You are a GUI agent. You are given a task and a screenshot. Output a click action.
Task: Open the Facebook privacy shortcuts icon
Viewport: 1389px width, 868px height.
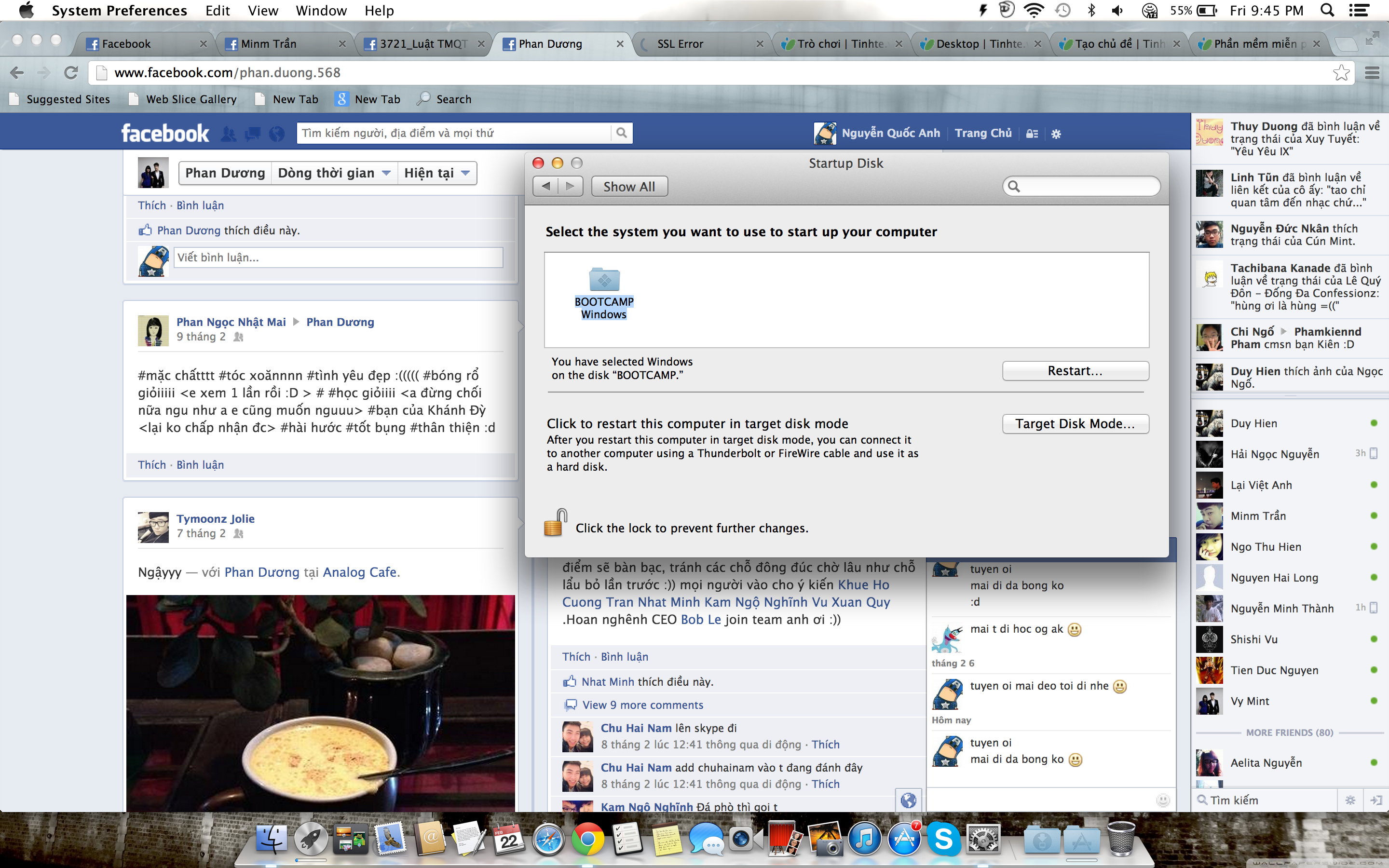coord(1032,135)
